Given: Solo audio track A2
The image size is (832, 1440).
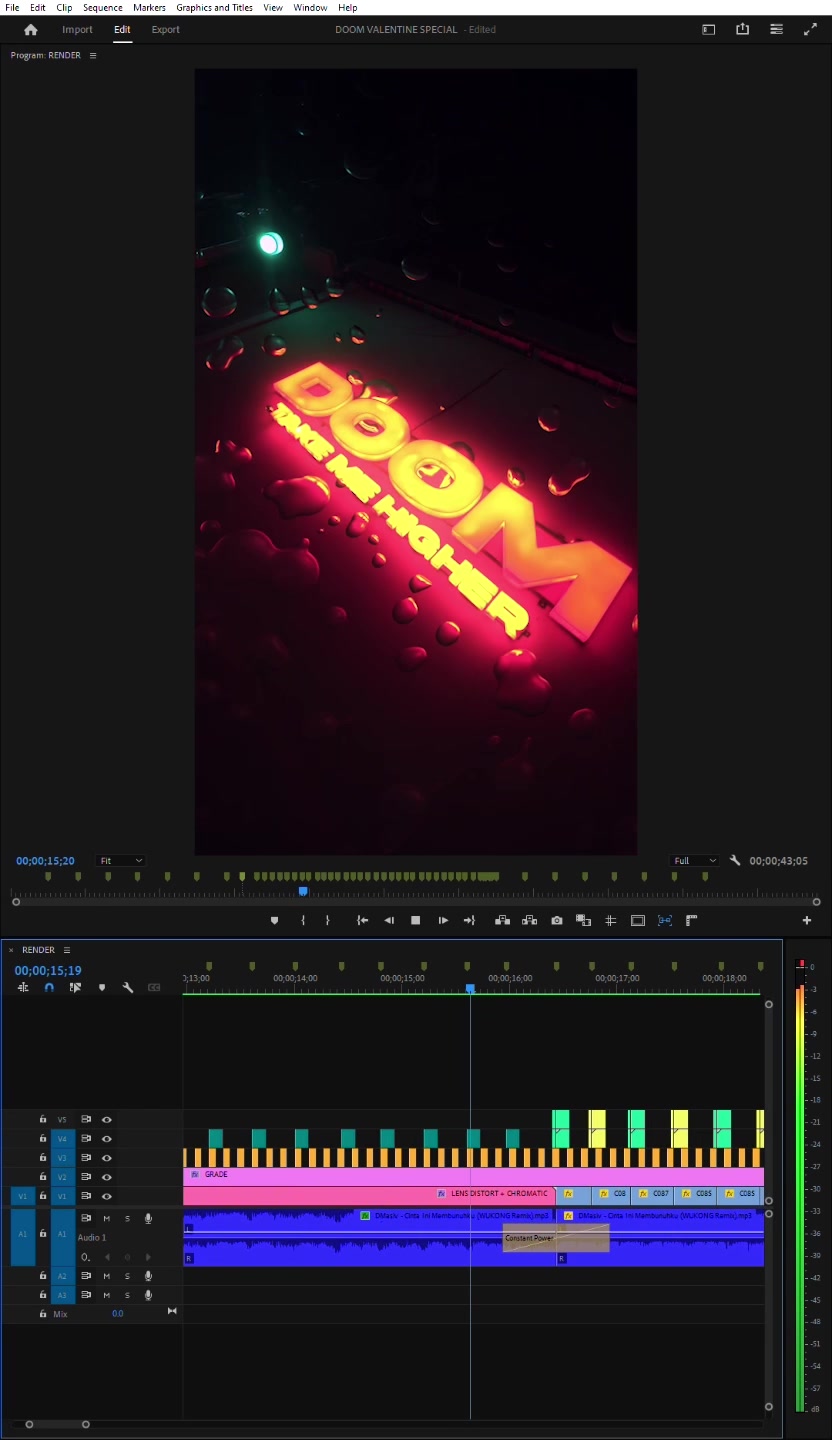Looking at the screenshot, I should click(127, 1277).
